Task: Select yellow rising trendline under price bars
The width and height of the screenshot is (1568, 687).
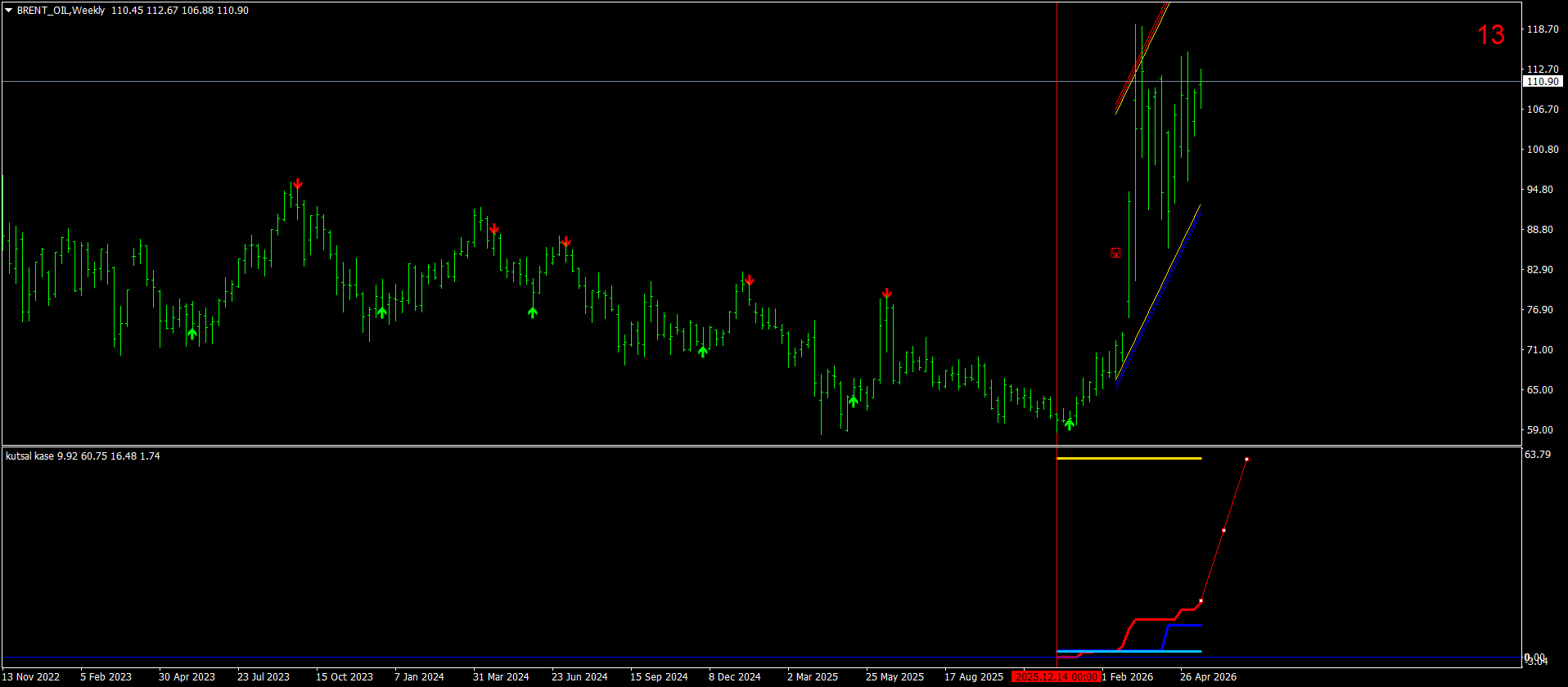Action: (x=1158, y=291)
